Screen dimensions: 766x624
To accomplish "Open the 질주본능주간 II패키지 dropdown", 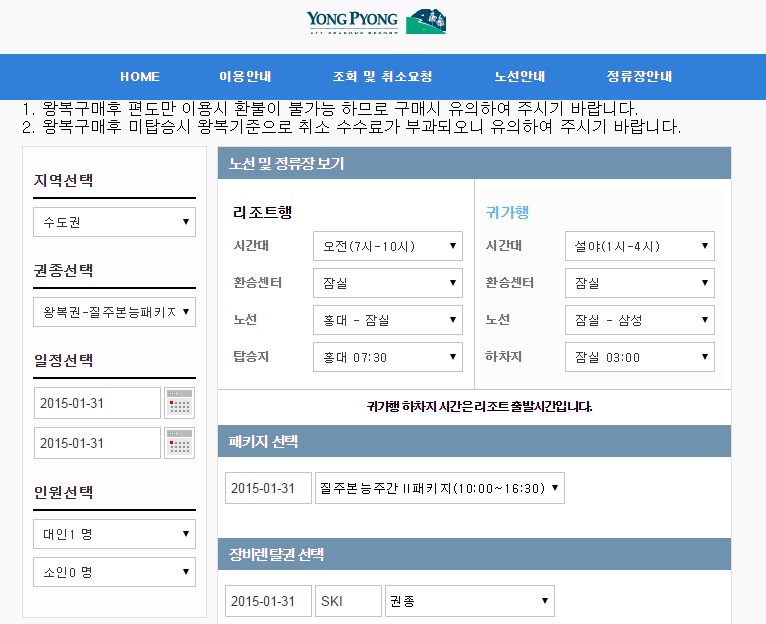I will pos(440,488).
